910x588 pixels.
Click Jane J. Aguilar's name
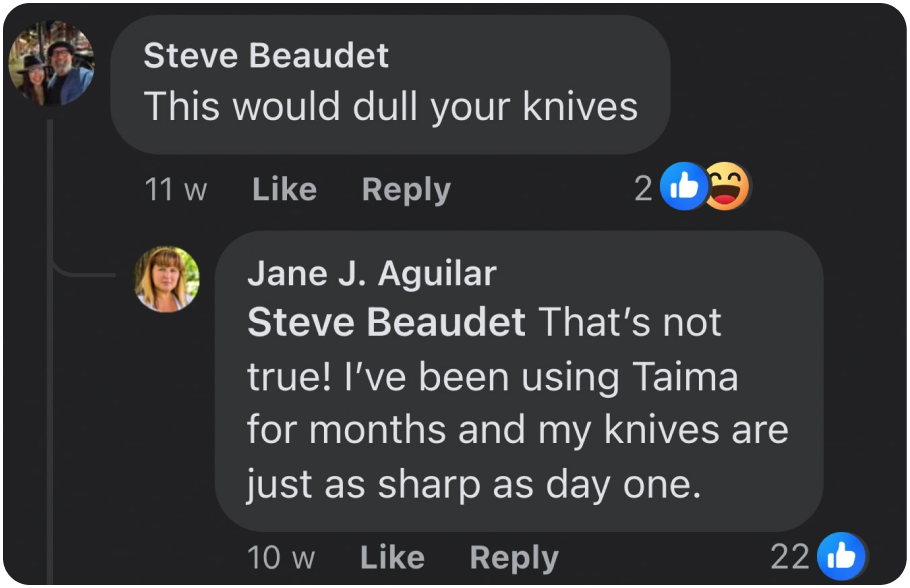[372, 273]
